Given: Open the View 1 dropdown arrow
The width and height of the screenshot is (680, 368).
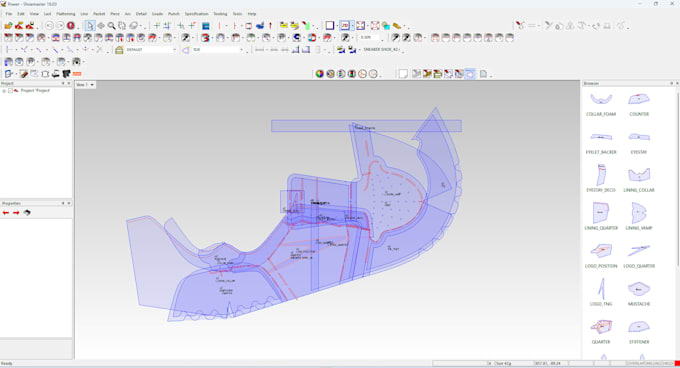Looking at the screenshot, I should [92, 85].
